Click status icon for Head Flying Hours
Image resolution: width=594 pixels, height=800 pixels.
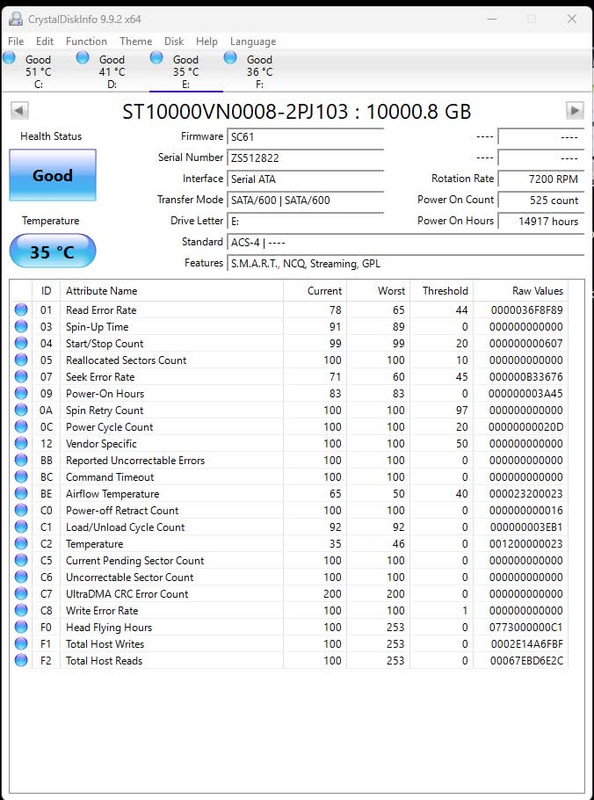(x=21, y=627)
